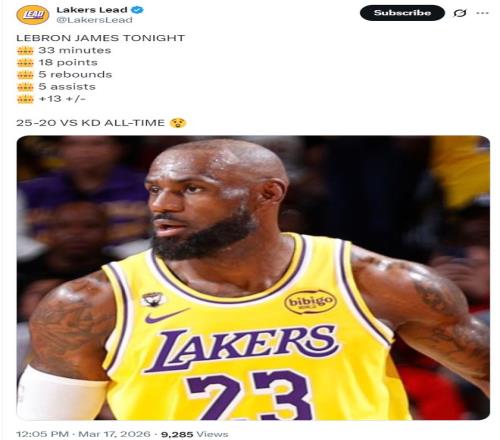This screenshot has width=500, height=440.
Task: Click the crown emoji beside 5 rebounds
Action: [25, 75]
